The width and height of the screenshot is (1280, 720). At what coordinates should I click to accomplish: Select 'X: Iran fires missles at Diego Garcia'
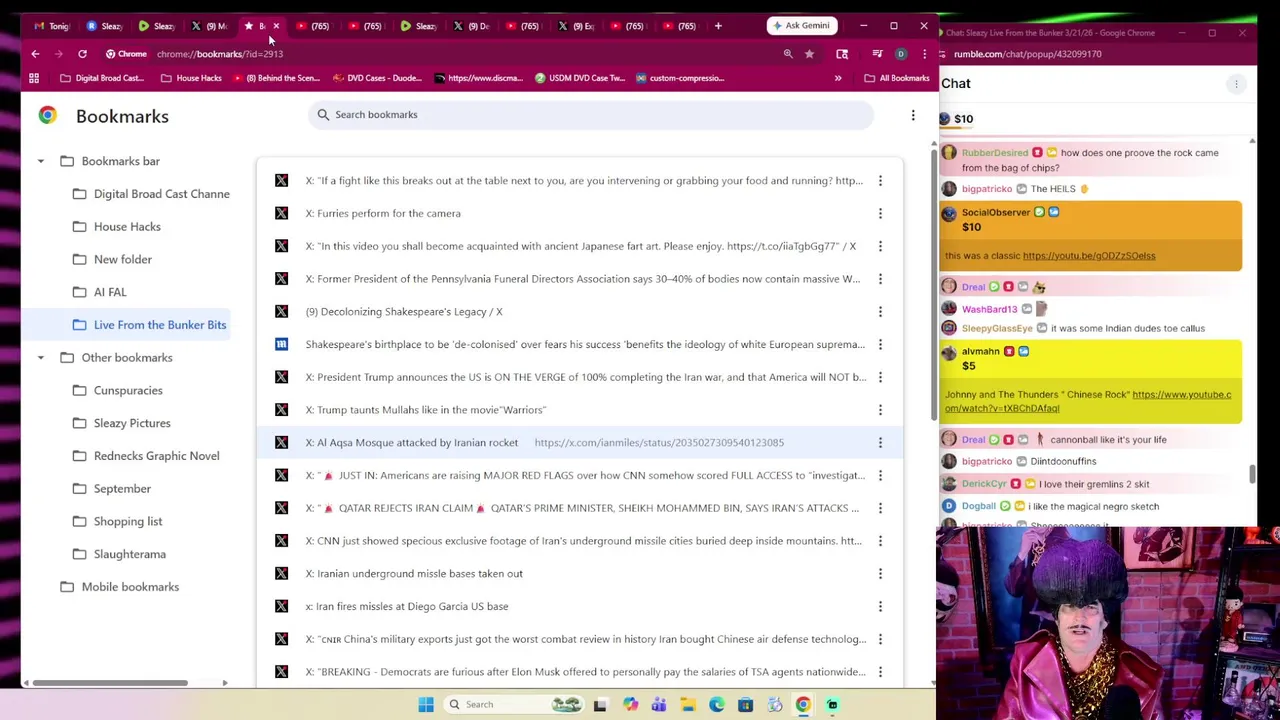coord(580,607)
